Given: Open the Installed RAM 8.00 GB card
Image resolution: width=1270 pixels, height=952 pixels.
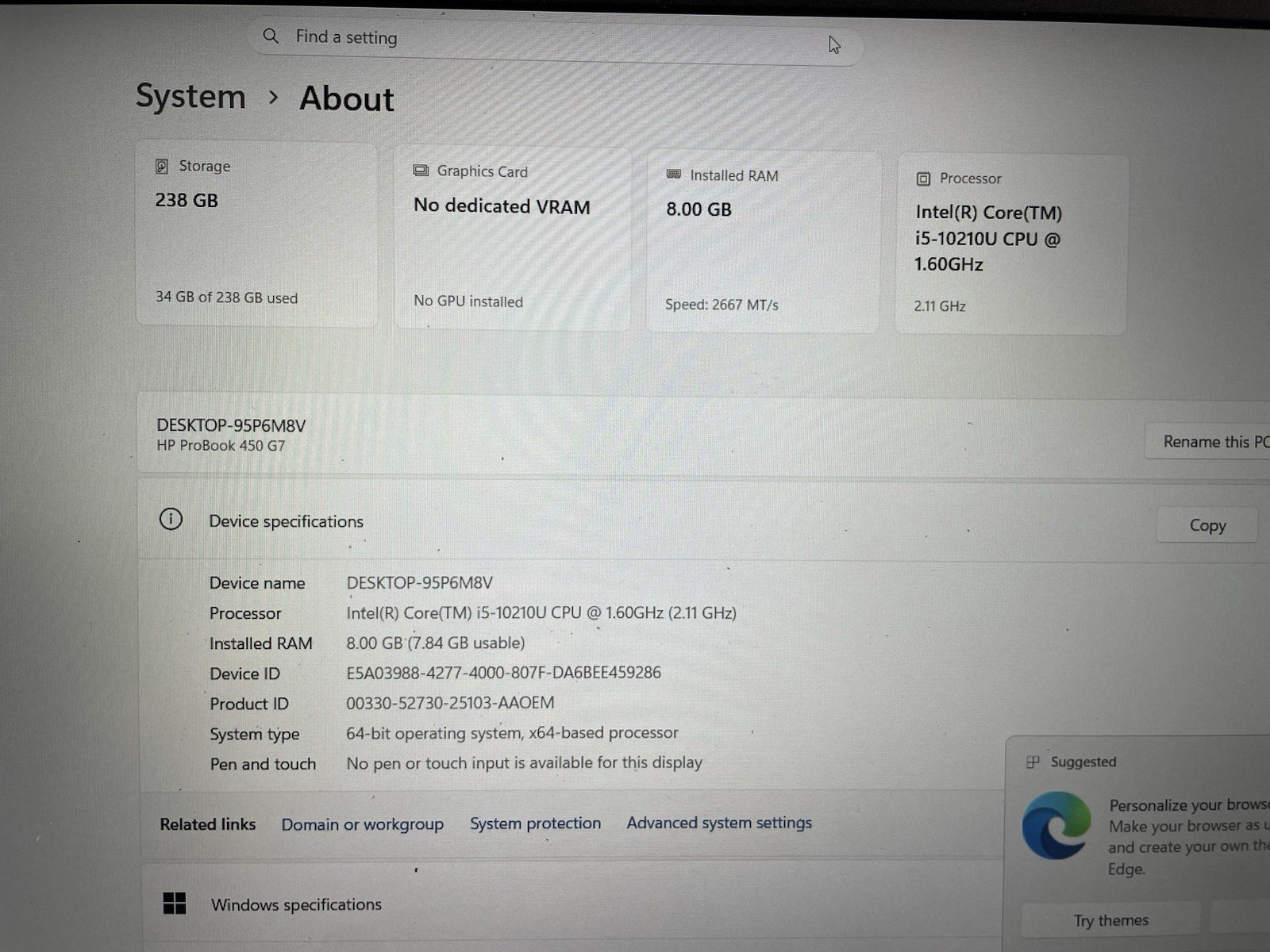Looking at the screenshot, I should [x=763, y=242].
